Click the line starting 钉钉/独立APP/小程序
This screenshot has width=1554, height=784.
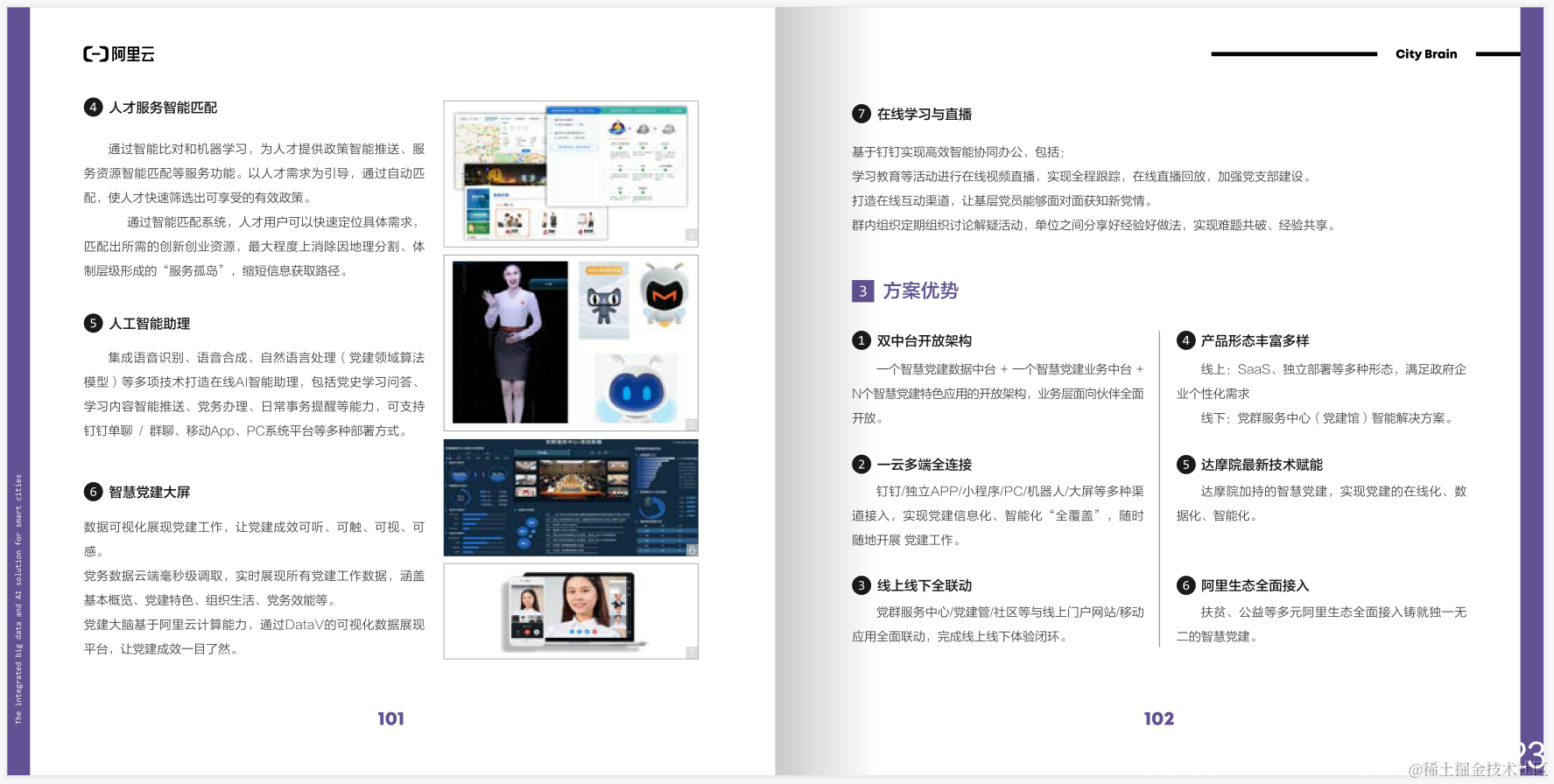1010,492
